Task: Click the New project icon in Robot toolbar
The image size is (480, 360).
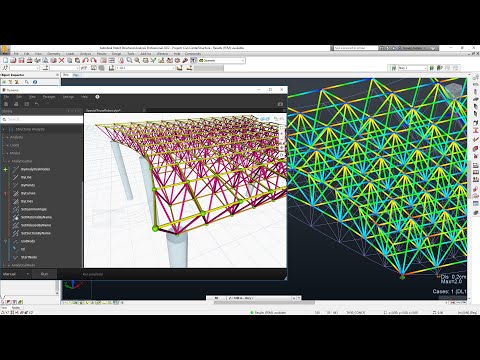Action: [x=5, y=60]
